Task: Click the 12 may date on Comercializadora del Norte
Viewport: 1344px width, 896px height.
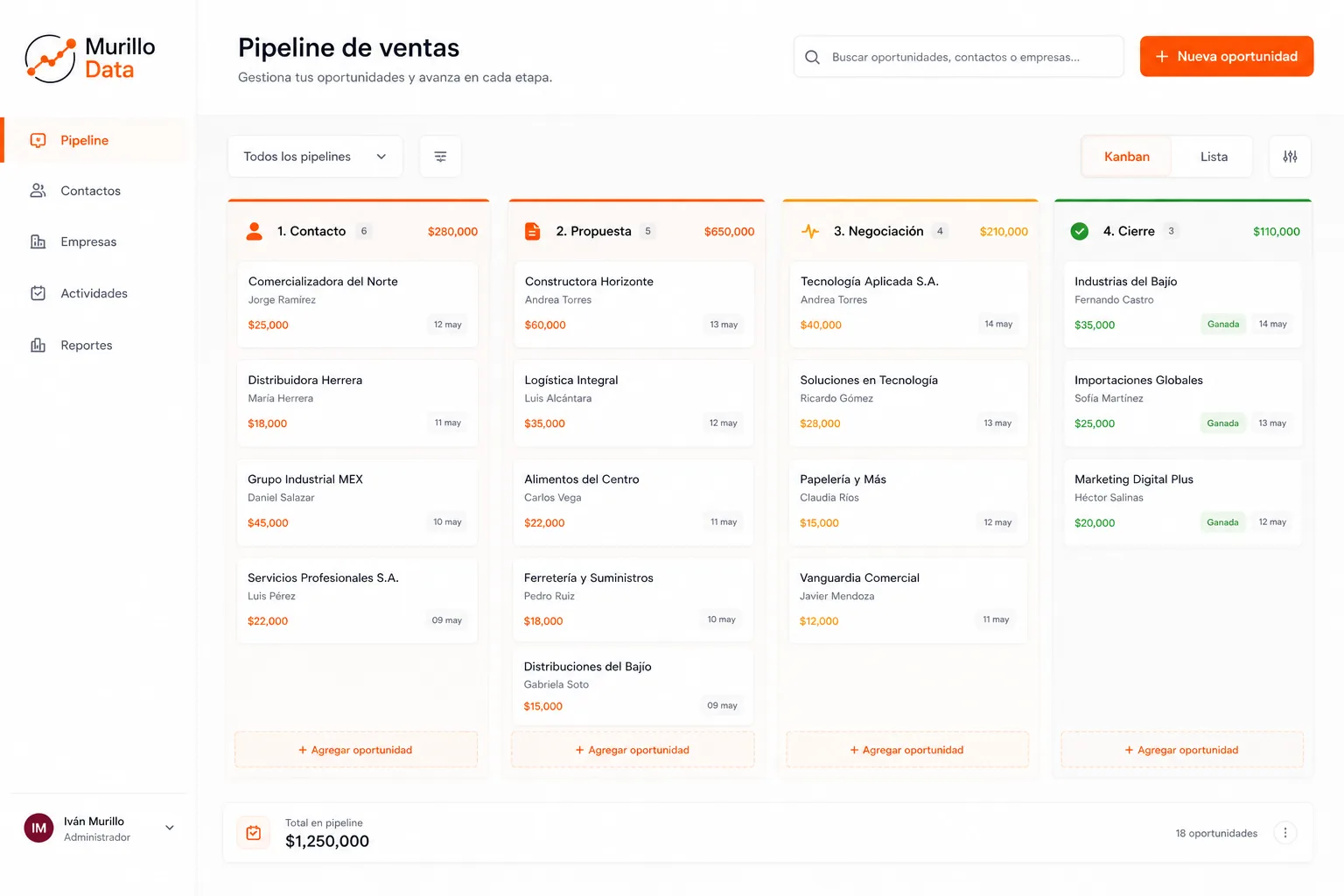Action: [448, 325]
